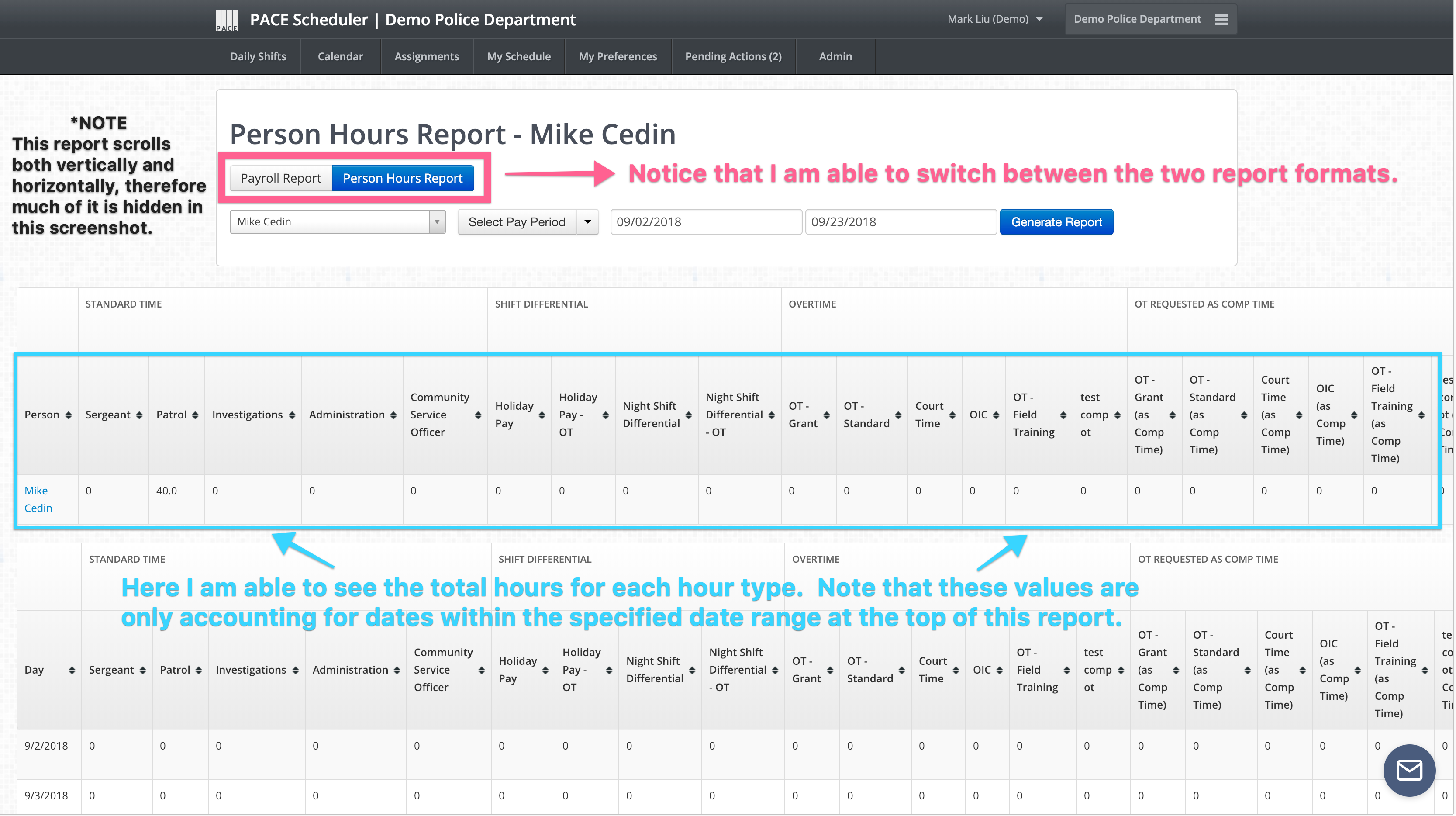The width and height of the screenshot is (1456, 816).
Task: Click OT - Standard sort icon in Person summary table
Action: (x=898, y=415)
